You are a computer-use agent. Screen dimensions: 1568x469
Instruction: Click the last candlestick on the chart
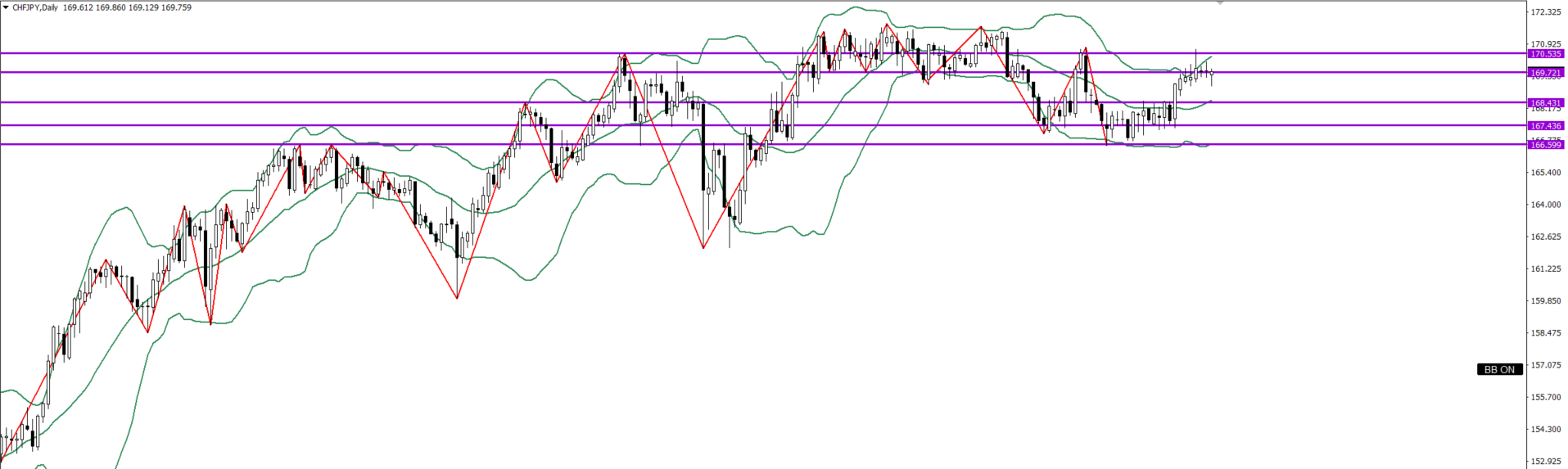click(x=1211, y=74)
